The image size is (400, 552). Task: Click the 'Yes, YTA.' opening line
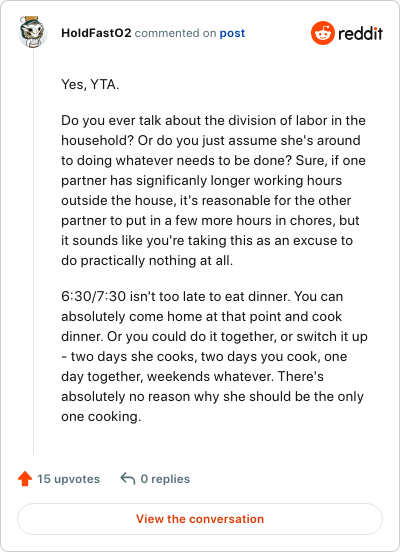[x=90, y=84]
